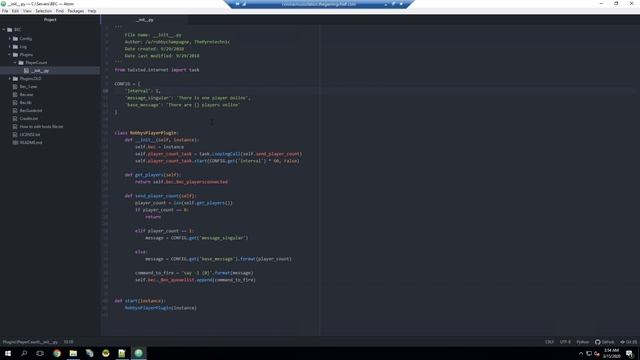Open the View menu
Viewport: 640px width, 360px height.
[27, 11]
